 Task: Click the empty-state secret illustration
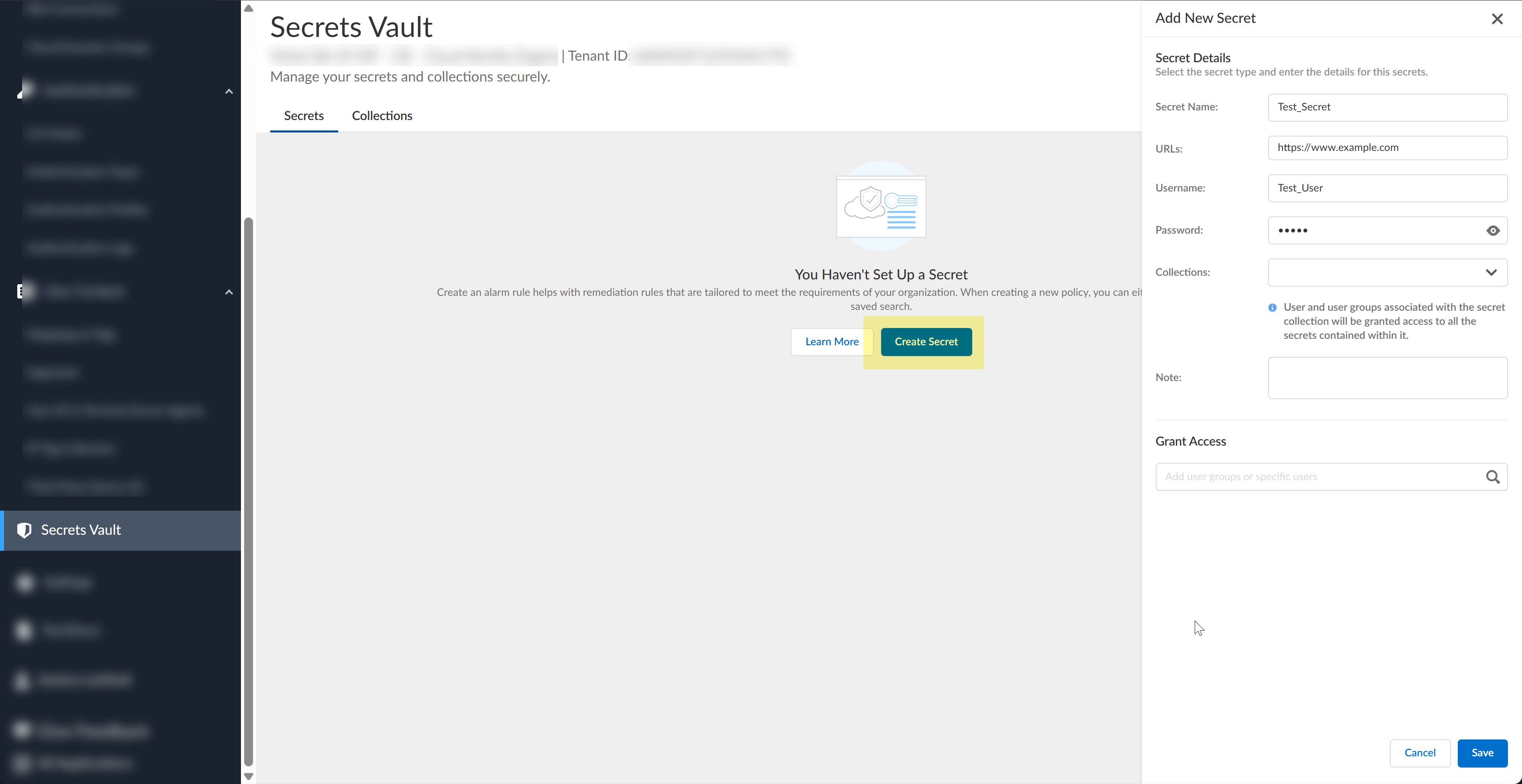[x=880, y=206]
